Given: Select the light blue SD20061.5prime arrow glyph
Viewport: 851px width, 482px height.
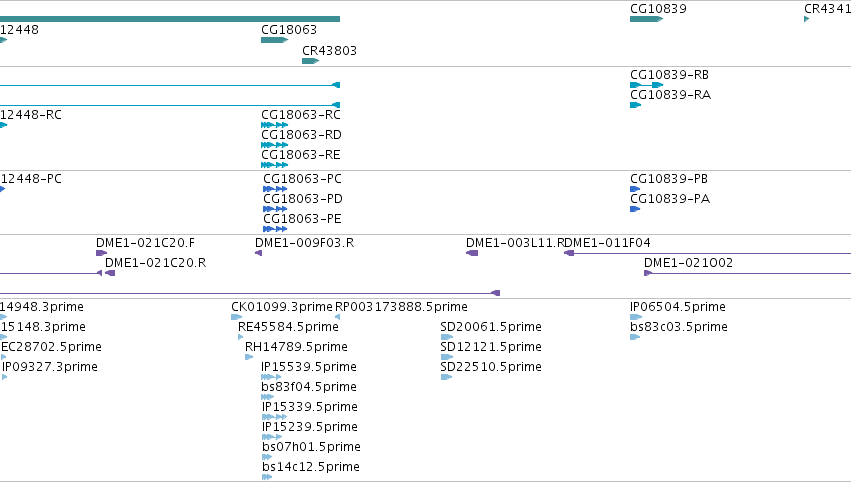Looking at the screenshot, I should pos(447,337).
